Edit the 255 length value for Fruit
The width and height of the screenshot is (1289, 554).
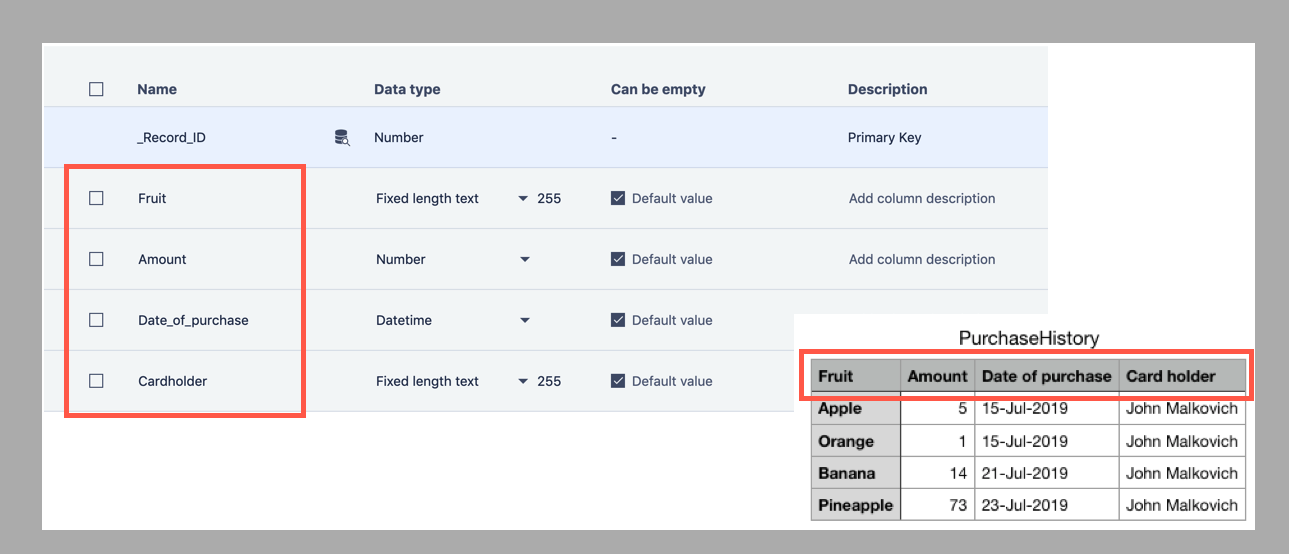click(x=549, y=198)
